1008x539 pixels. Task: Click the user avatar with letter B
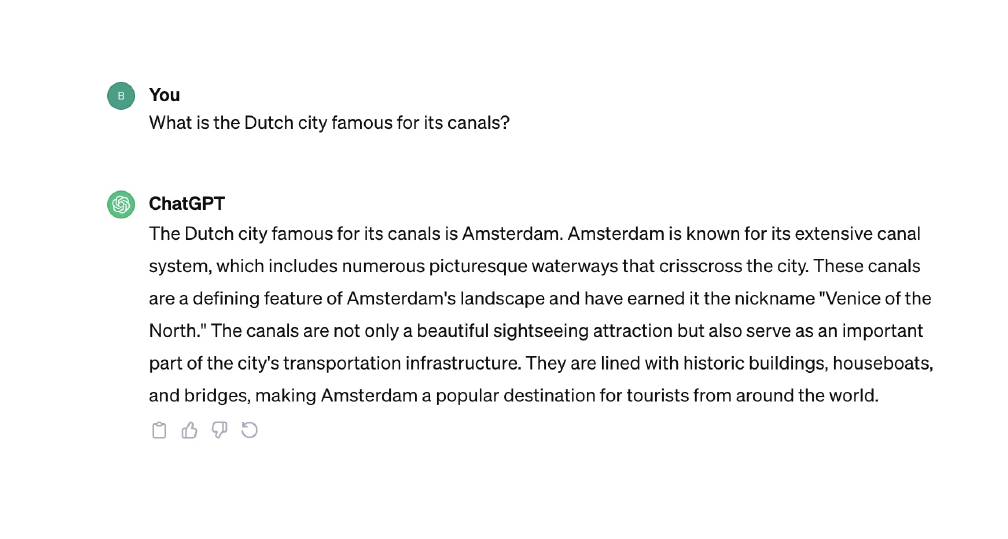click(x=121, y=96)
